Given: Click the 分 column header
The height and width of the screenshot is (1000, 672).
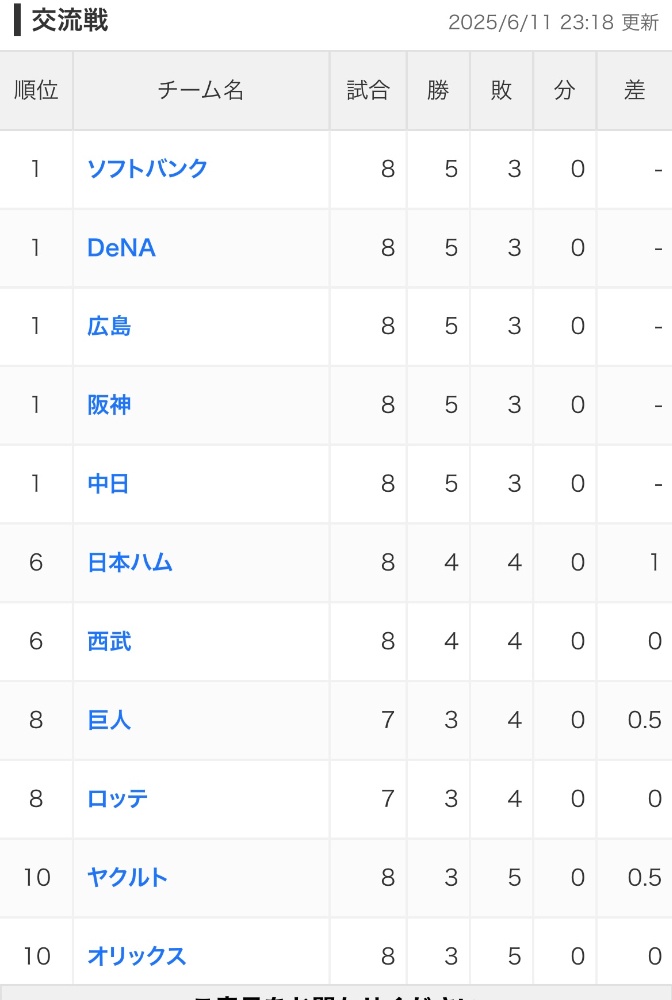Looking at the screenshot, I should pos(564,91).
